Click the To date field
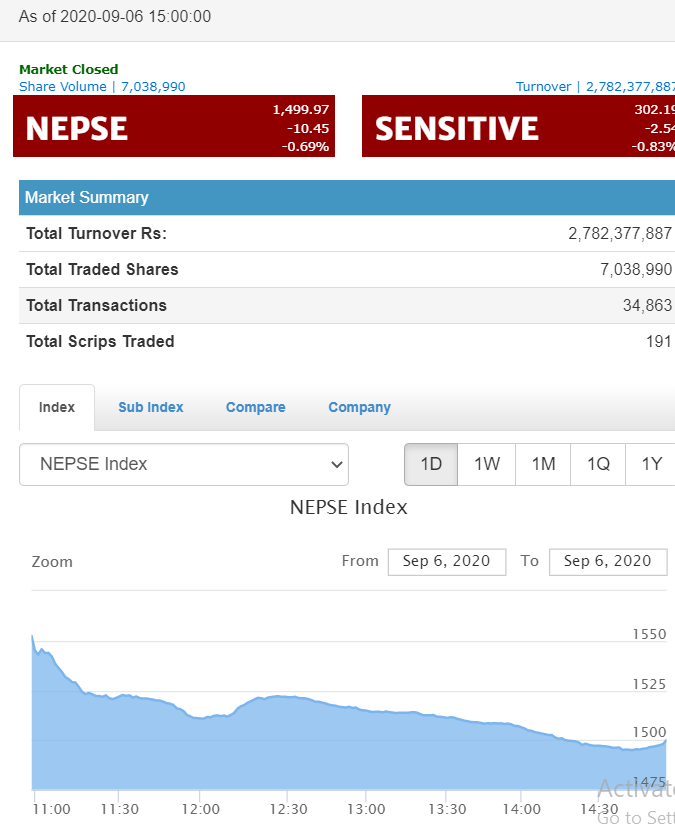 click(x=607, y=561)
